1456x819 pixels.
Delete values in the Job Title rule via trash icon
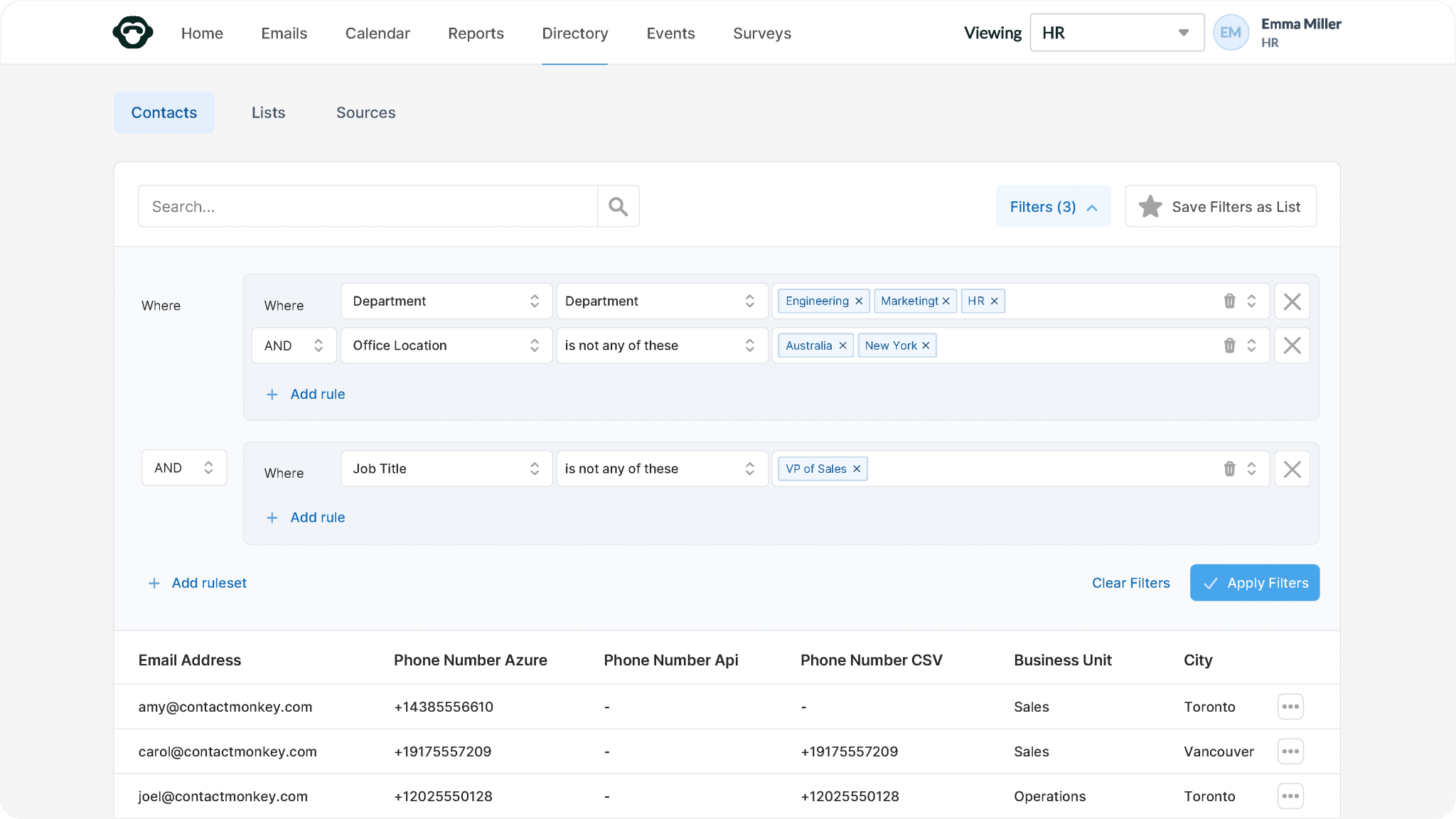click(1229, 469)
